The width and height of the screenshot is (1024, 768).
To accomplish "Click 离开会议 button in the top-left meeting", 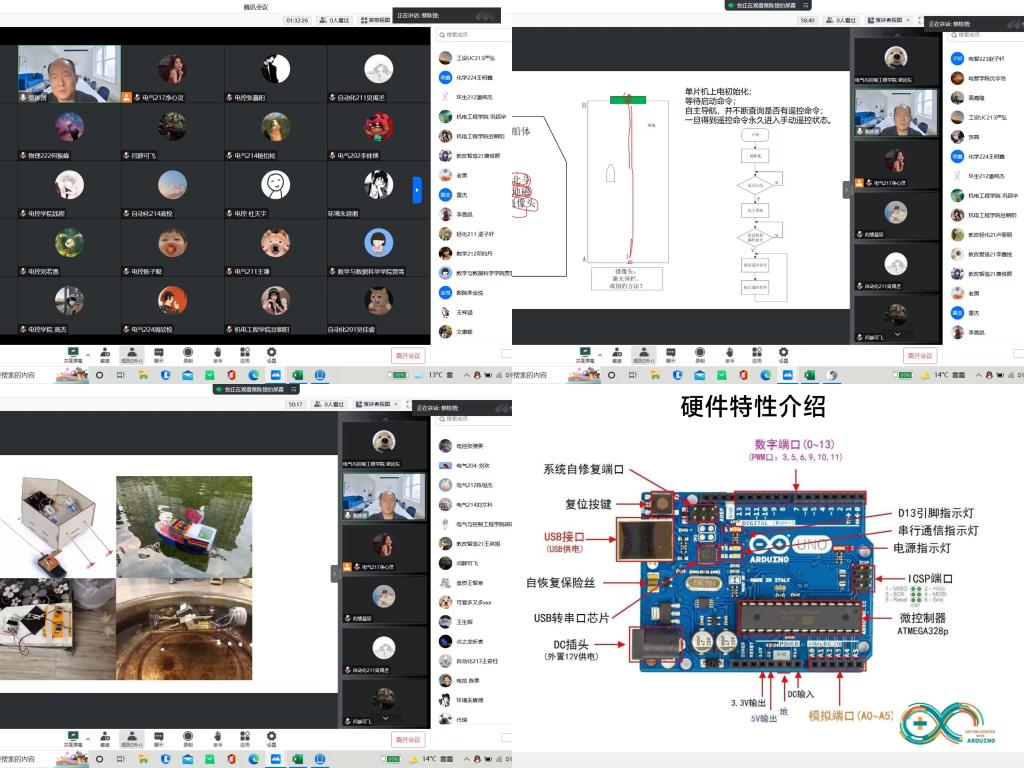I will pos(408,356).
